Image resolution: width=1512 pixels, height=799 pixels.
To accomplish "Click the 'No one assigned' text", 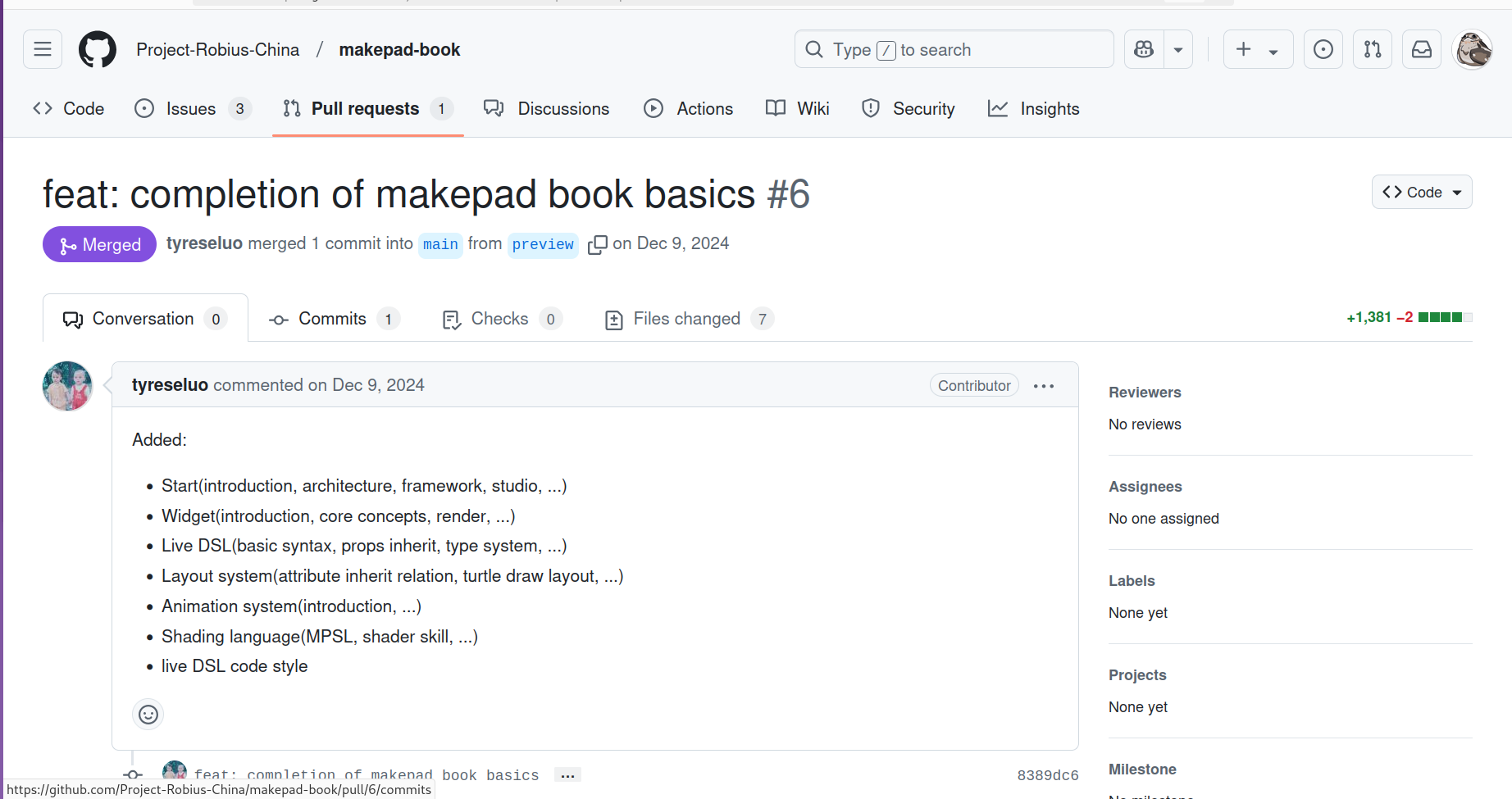I will tap(1164, 519).
